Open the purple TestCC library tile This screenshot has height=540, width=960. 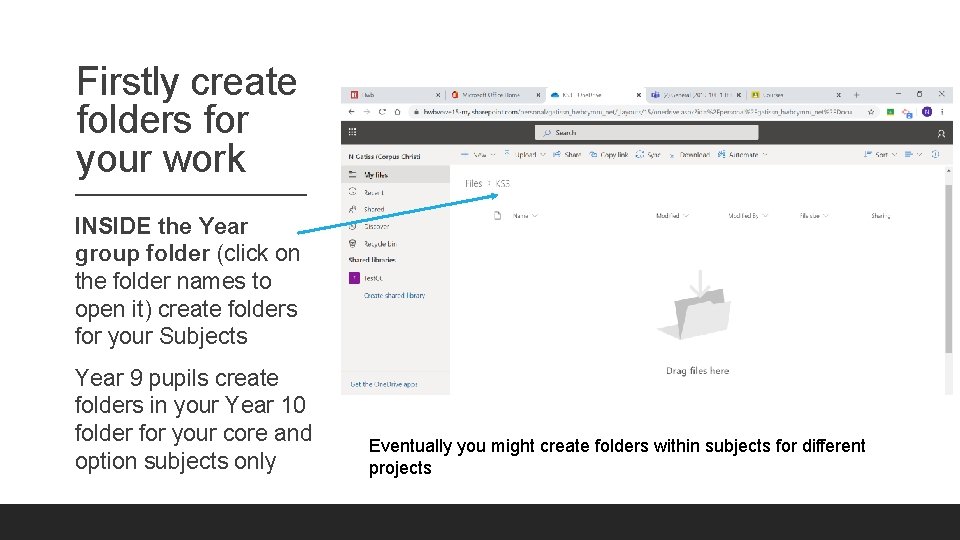point(354,278)
